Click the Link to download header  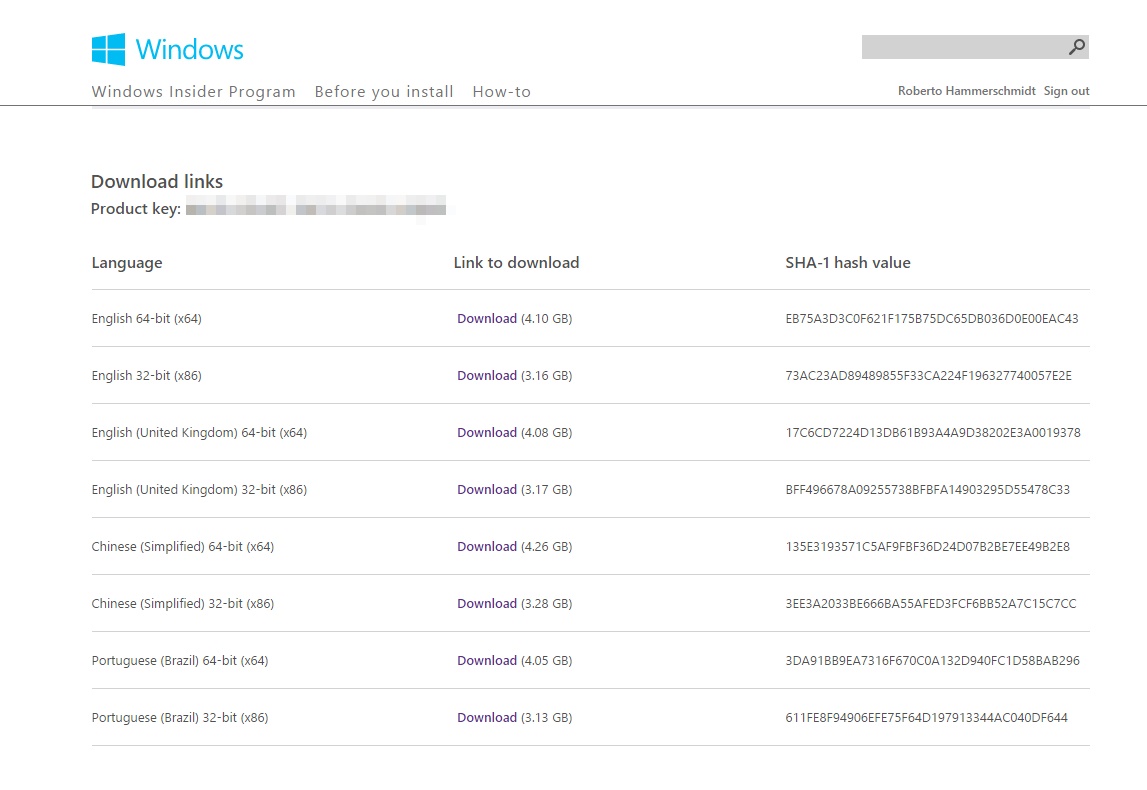[516, 263]
